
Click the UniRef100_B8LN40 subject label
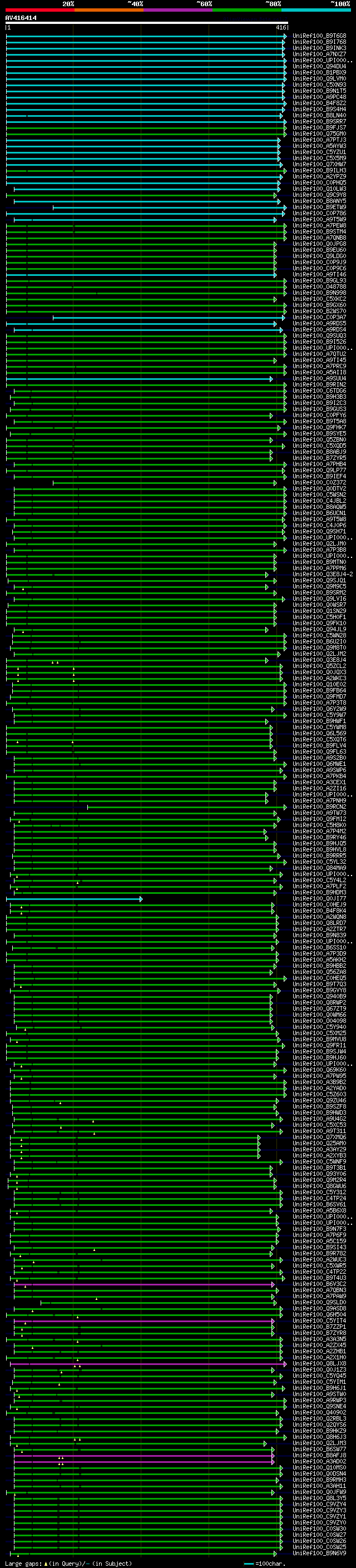pyautogui.click(x=319, y=115)
